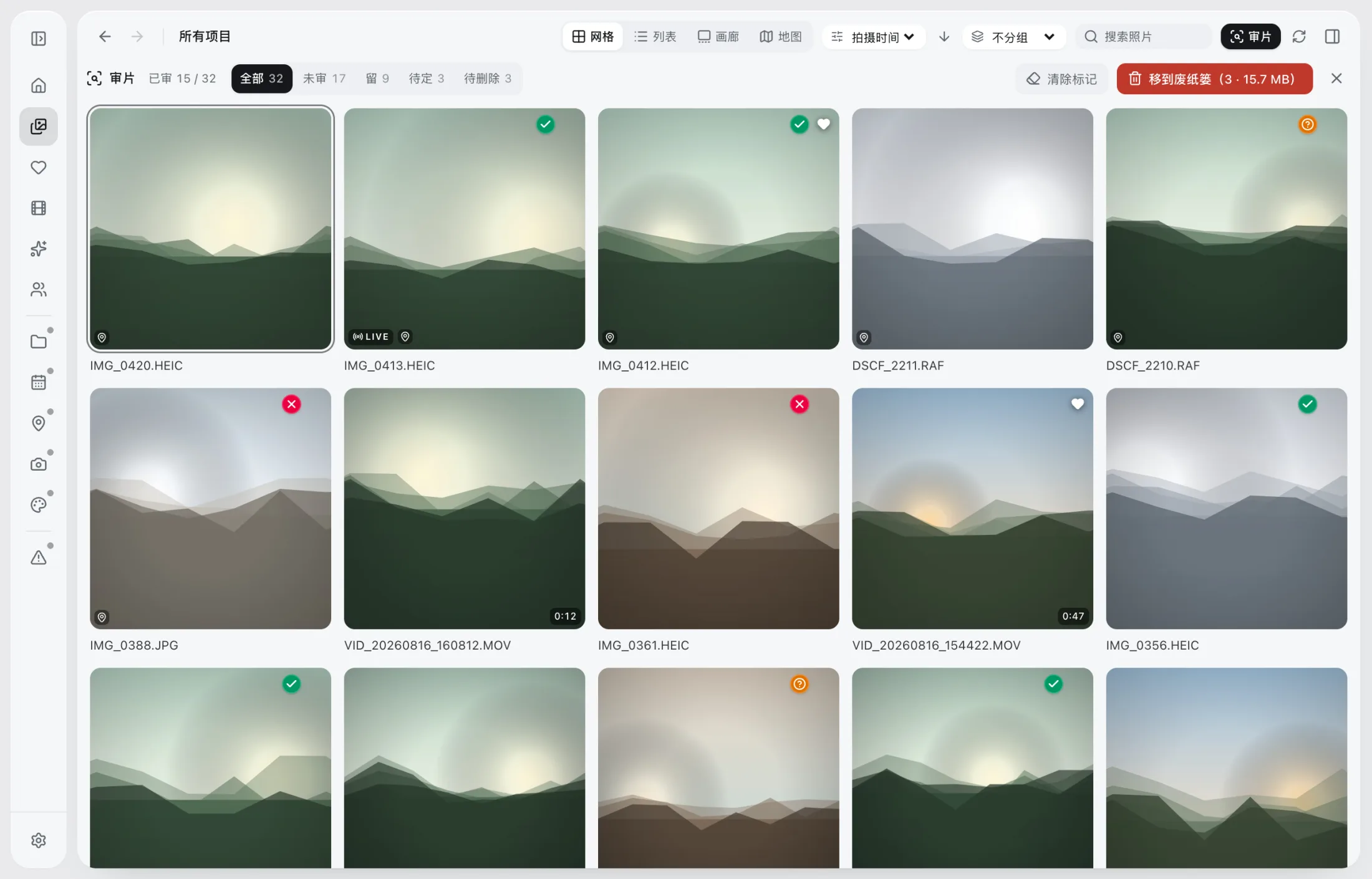Switch to 列表 list view

(655, 36)
